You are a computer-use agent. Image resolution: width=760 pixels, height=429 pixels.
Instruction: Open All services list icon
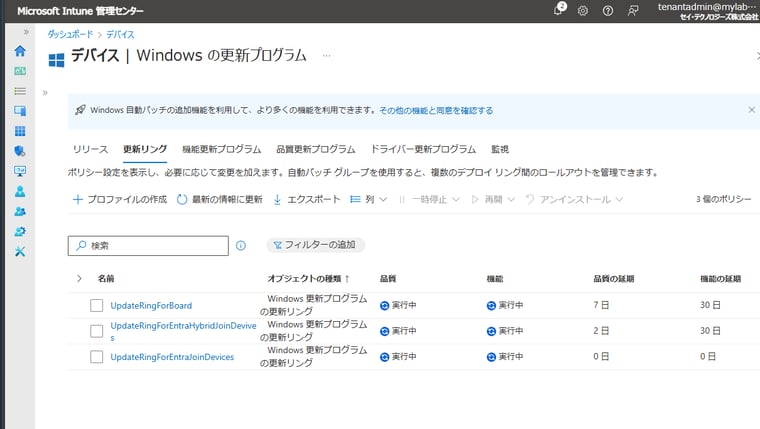tap(20, 91)
